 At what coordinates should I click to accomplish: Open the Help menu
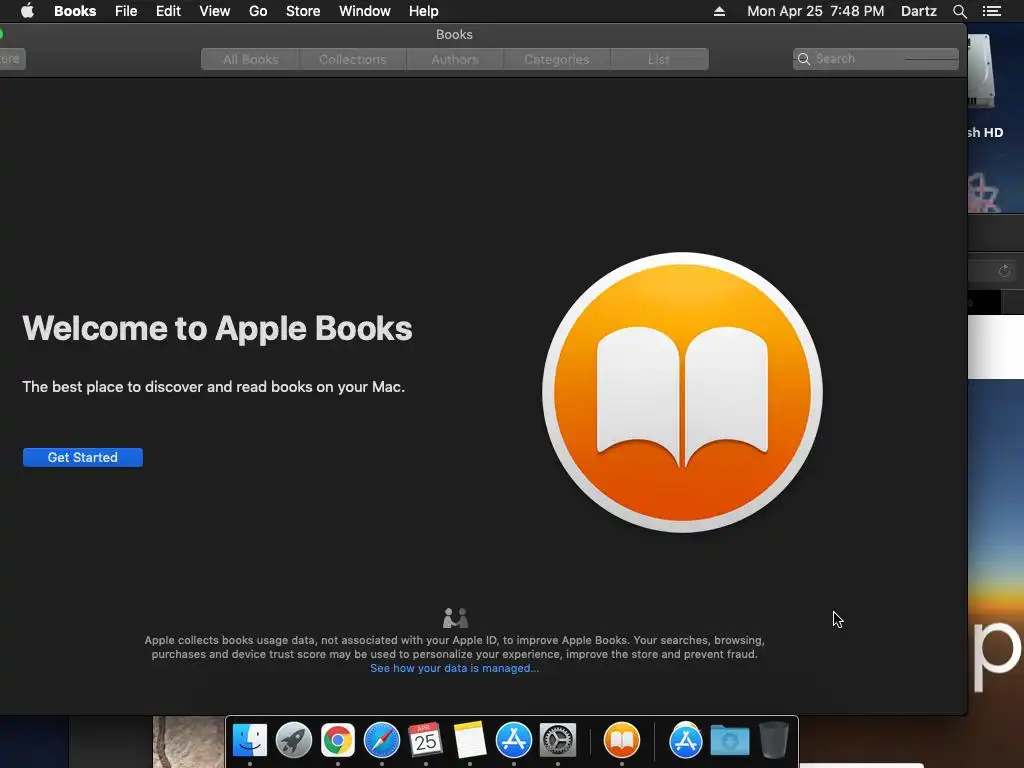[x=423, y=11]
